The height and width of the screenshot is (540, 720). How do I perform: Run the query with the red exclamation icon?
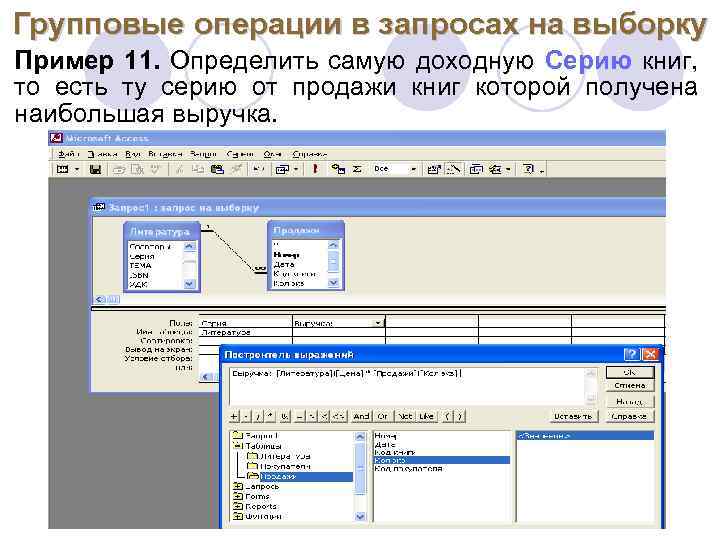click(x=315, y=169)
